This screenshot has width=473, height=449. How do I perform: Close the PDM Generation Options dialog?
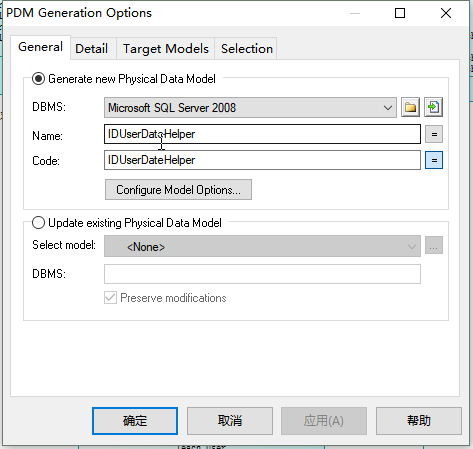(x=446, y=13)
